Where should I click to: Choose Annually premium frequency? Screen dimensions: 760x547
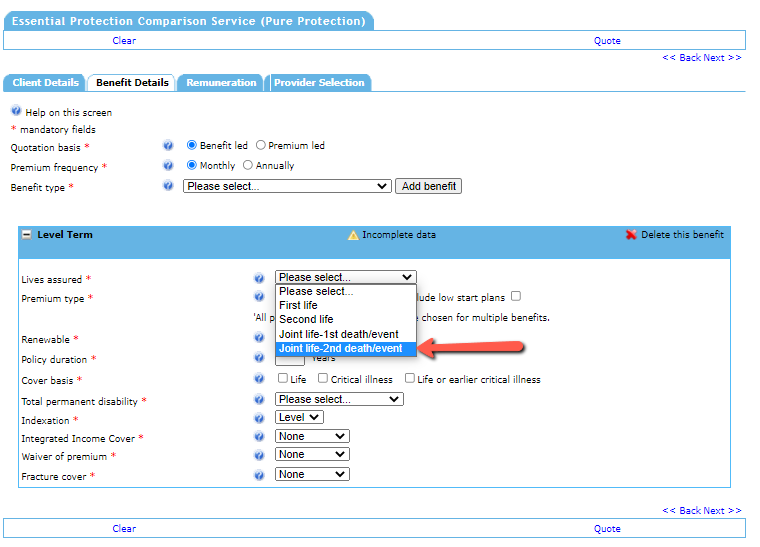(x=248, y=166)
